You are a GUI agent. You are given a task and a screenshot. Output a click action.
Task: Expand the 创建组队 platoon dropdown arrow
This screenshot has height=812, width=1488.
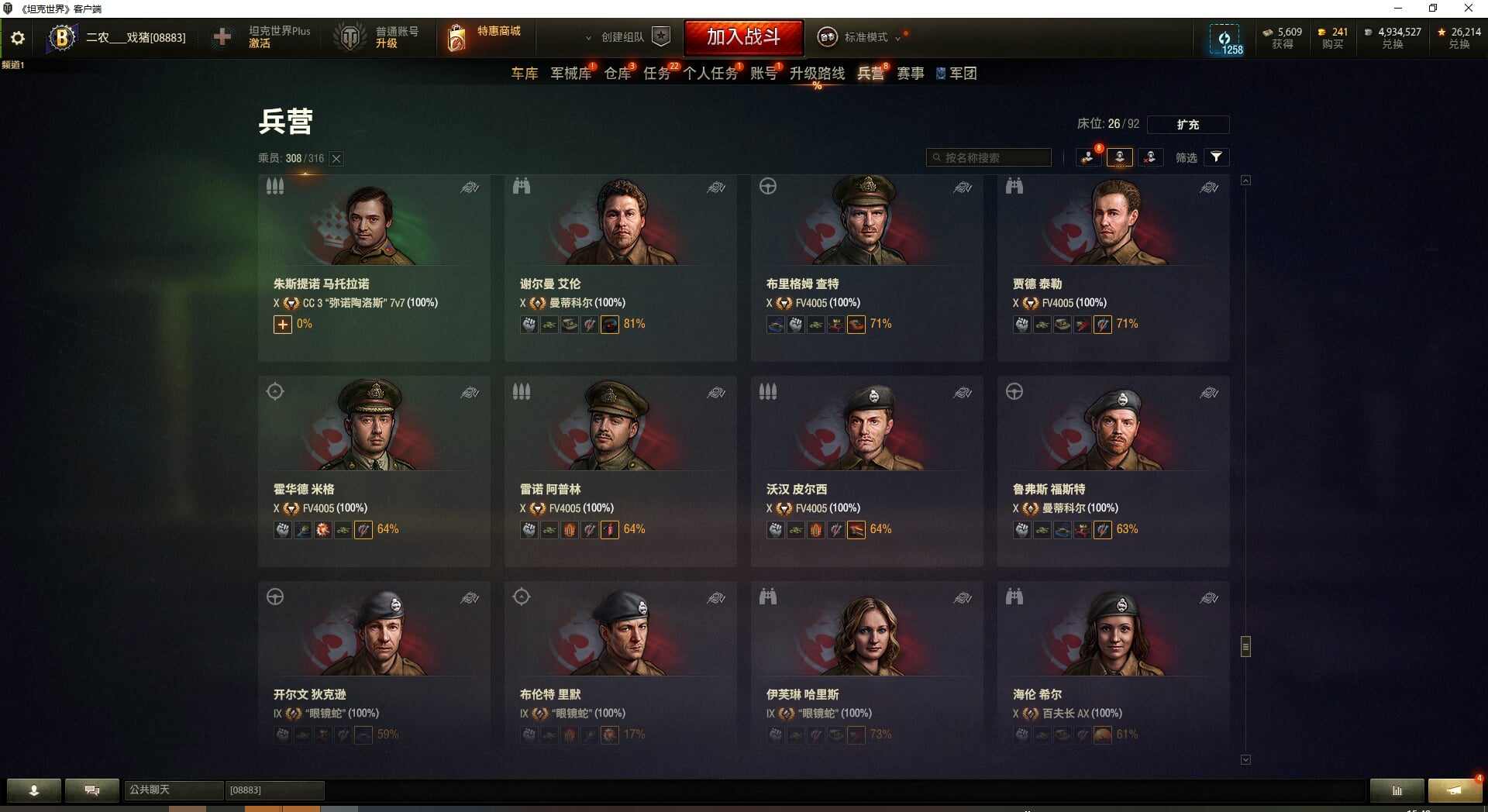coord(588,37)
